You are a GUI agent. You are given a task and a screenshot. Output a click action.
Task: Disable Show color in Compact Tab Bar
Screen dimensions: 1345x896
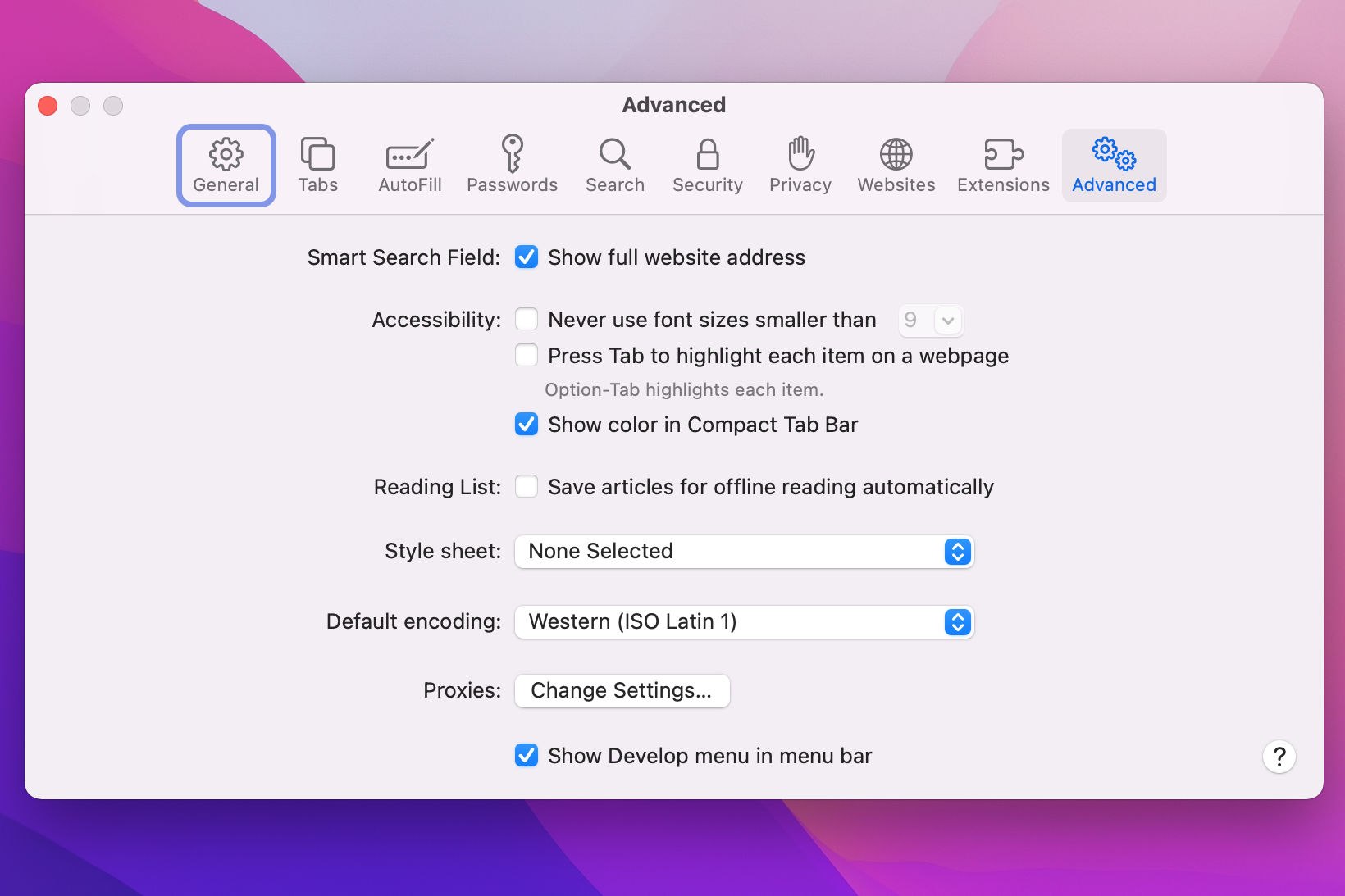pyautogui.click(x=527, y=425)
